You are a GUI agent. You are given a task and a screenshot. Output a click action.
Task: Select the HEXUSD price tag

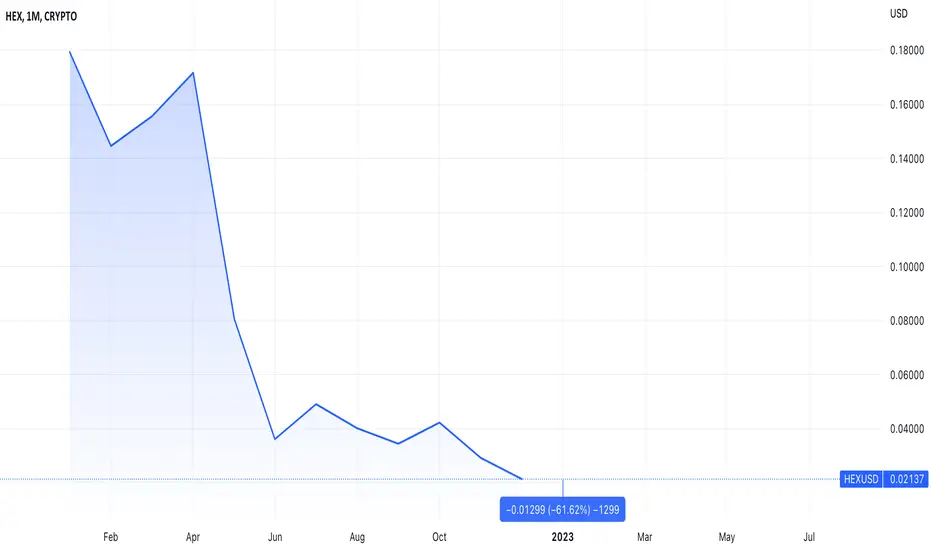[861, 479]
